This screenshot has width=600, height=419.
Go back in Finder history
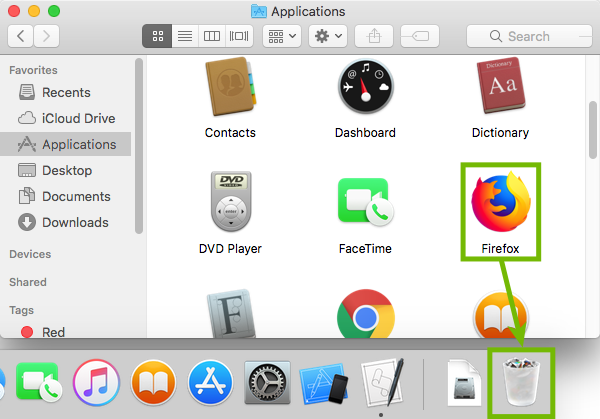pos(20,36)
